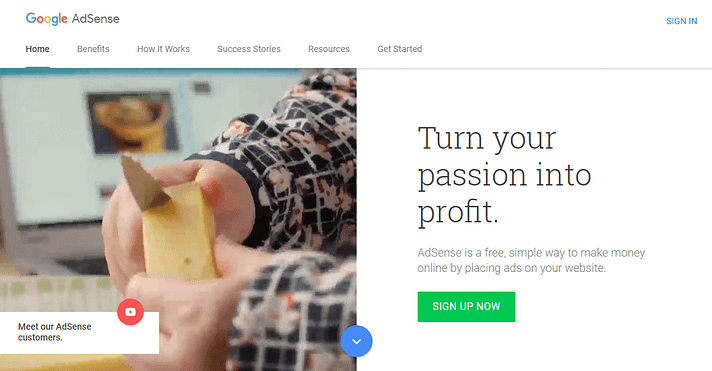This screenshot has height=371, width=712.
Task: Open the Benefits tab
Action: coord(93,49)
